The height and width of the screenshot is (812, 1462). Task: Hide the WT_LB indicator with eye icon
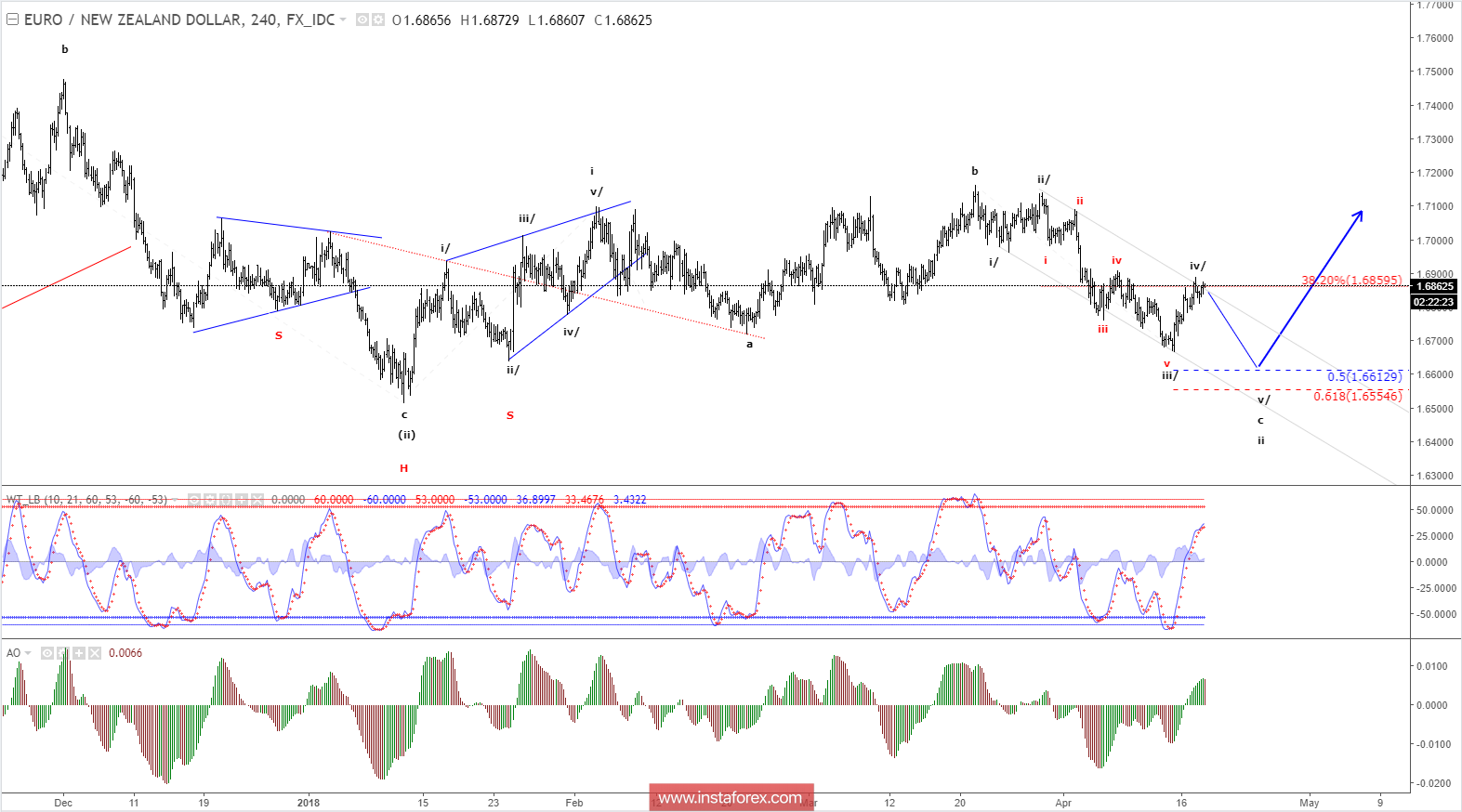(x=194, y=500)
